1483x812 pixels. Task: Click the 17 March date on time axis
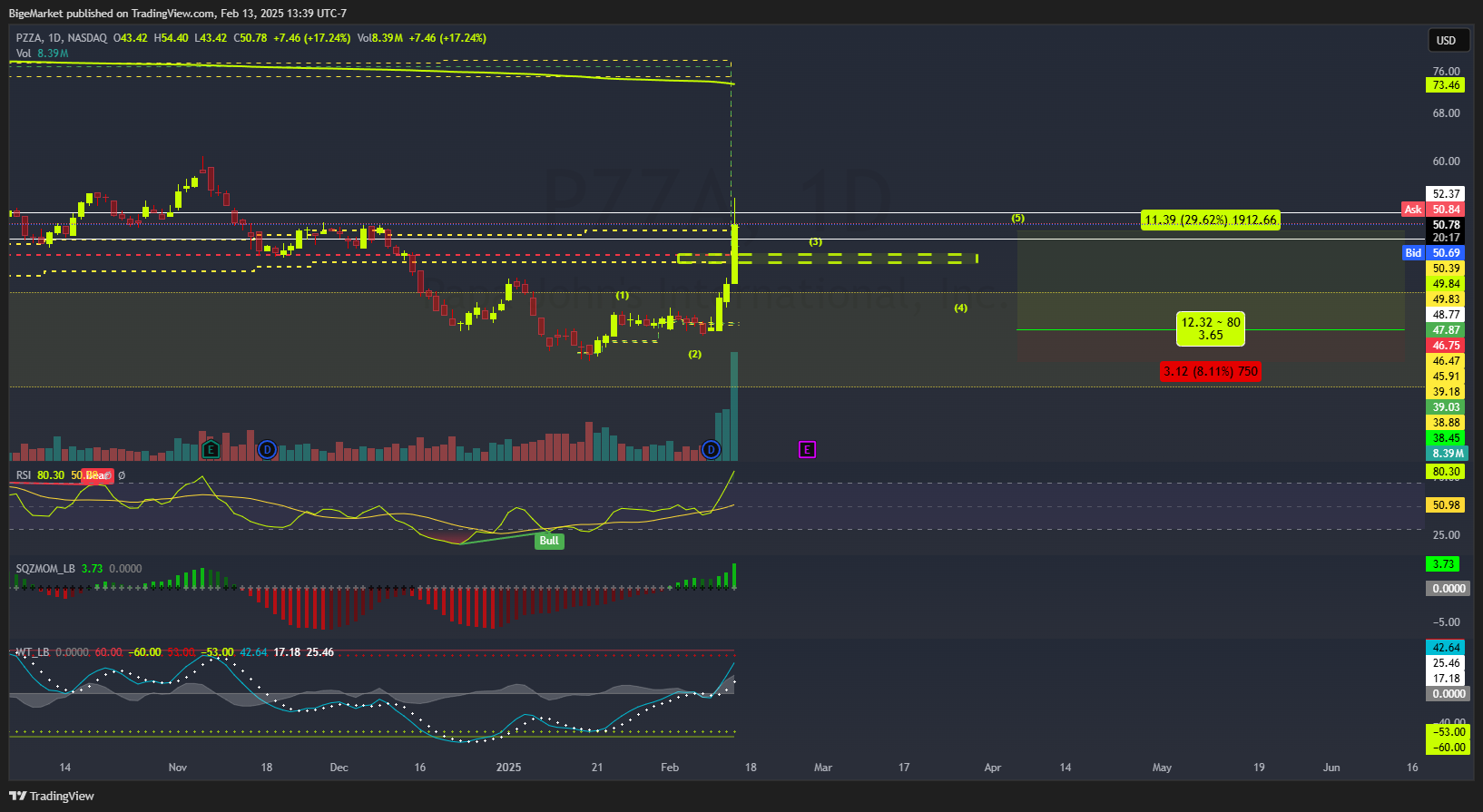(904, 768)
